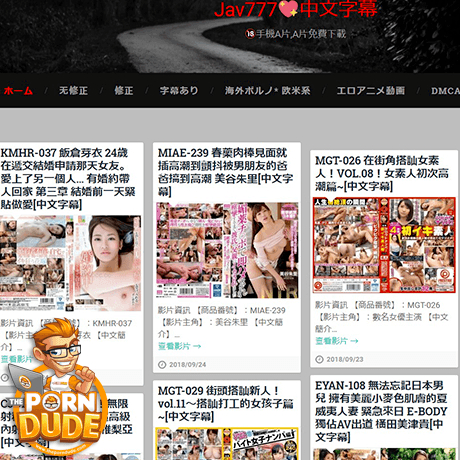Click 查看影片 link under MIAE-239
Image resolution: width=460 pixels, height=460 pixels.
tap(179, 346)
